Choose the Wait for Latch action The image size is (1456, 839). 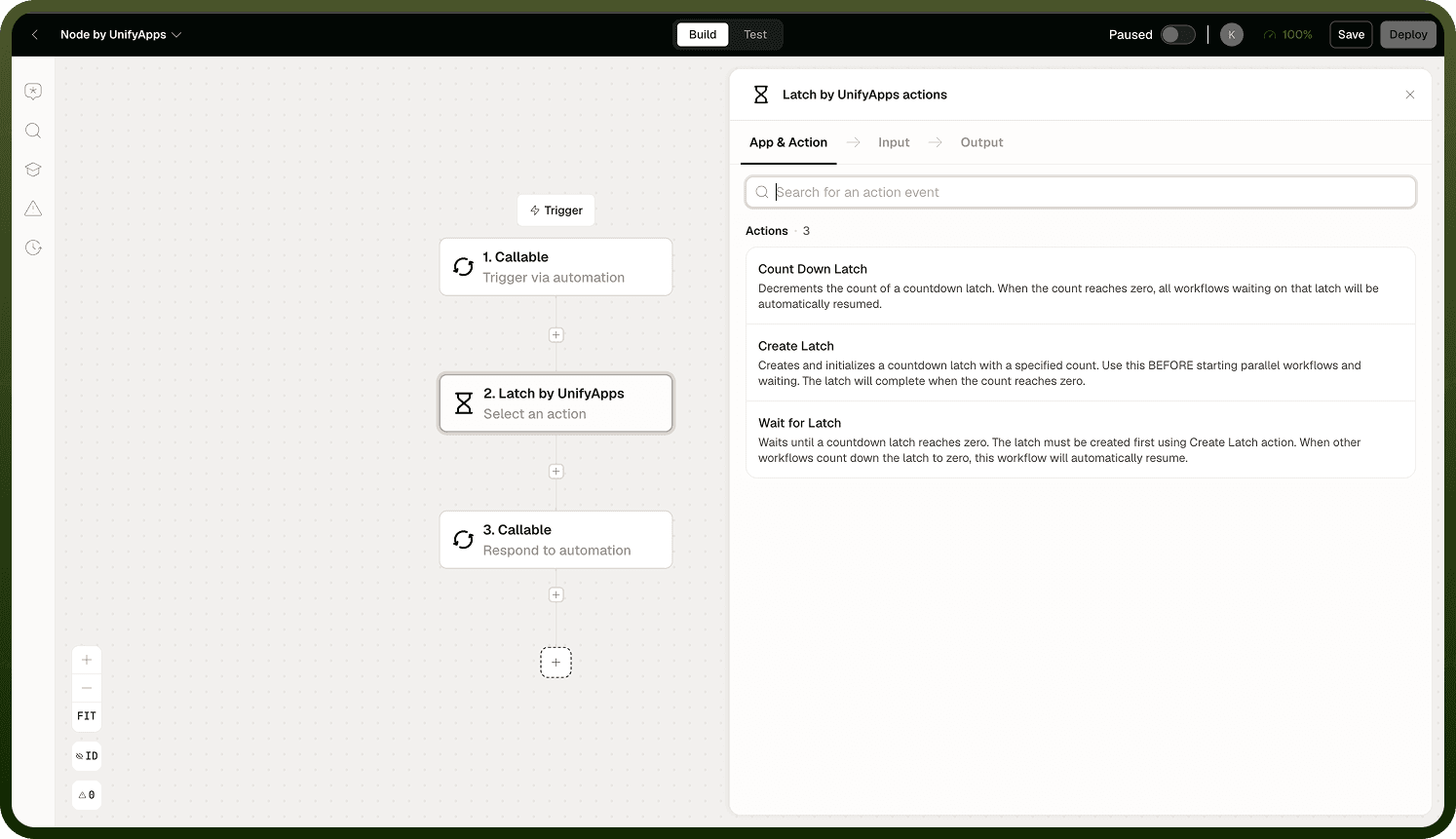point(1080,439)
